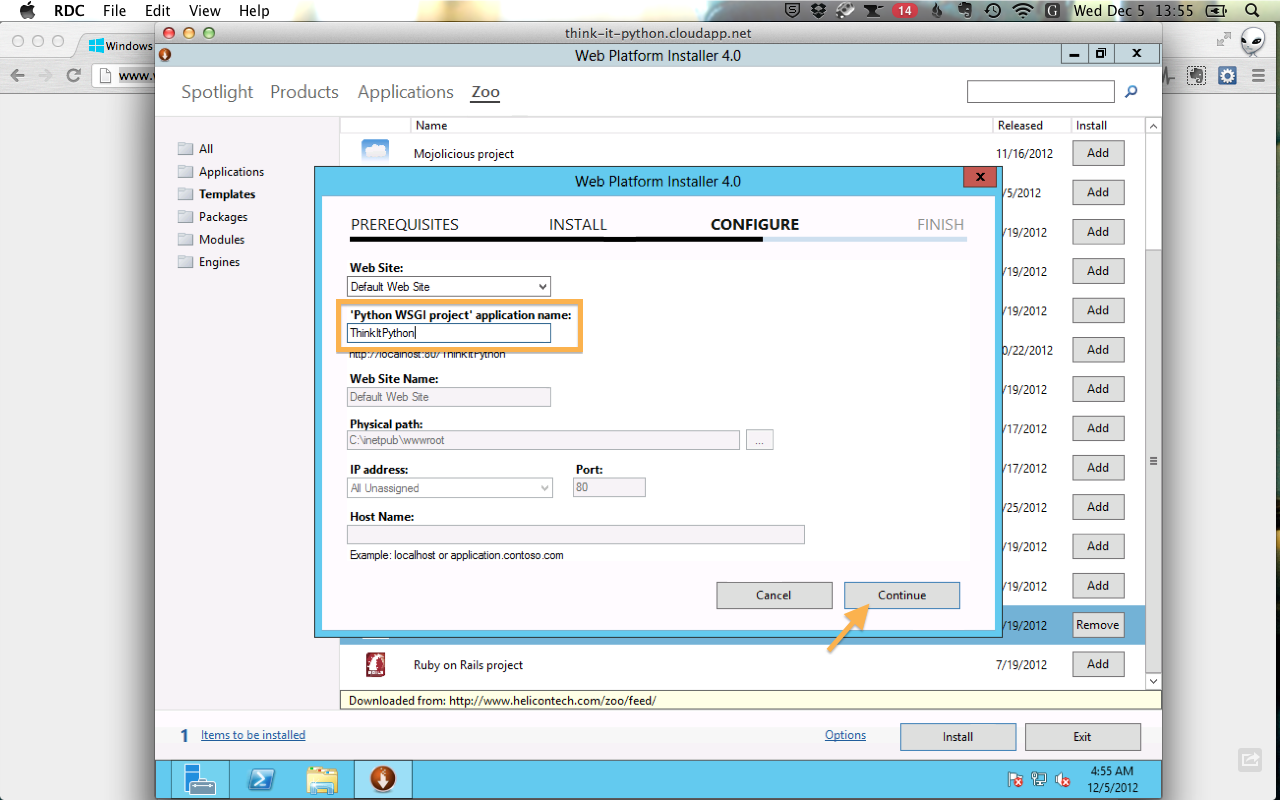This screenshot has width=1280, height=800.
Task: Add the Ruby on Rails project
Action: (x=1098, y=664)
